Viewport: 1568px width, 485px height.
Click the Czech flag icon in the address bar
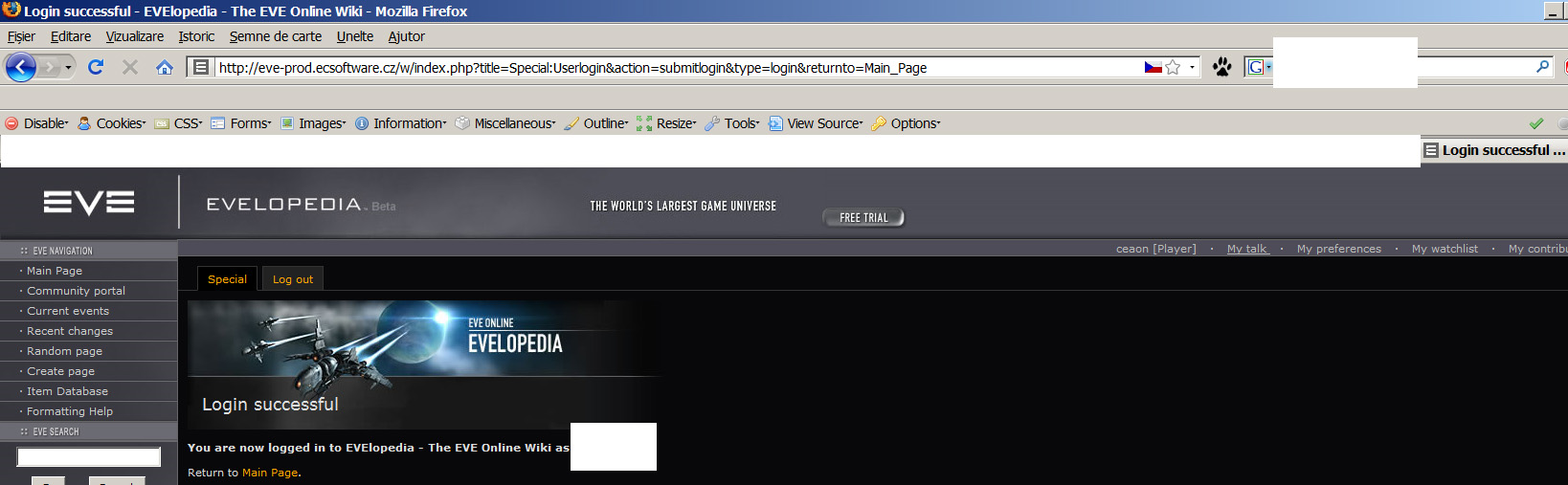click(1154, 67)
